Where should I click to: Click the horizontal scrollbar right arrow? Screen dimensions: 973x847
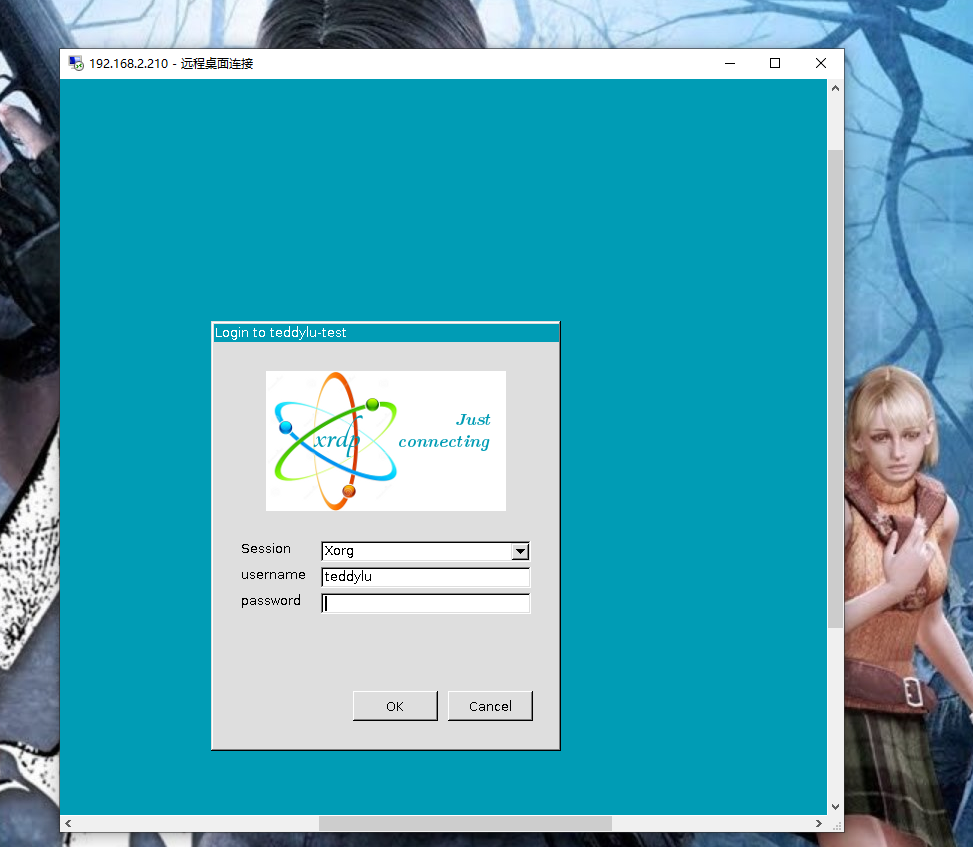click(x=819, y=823)
